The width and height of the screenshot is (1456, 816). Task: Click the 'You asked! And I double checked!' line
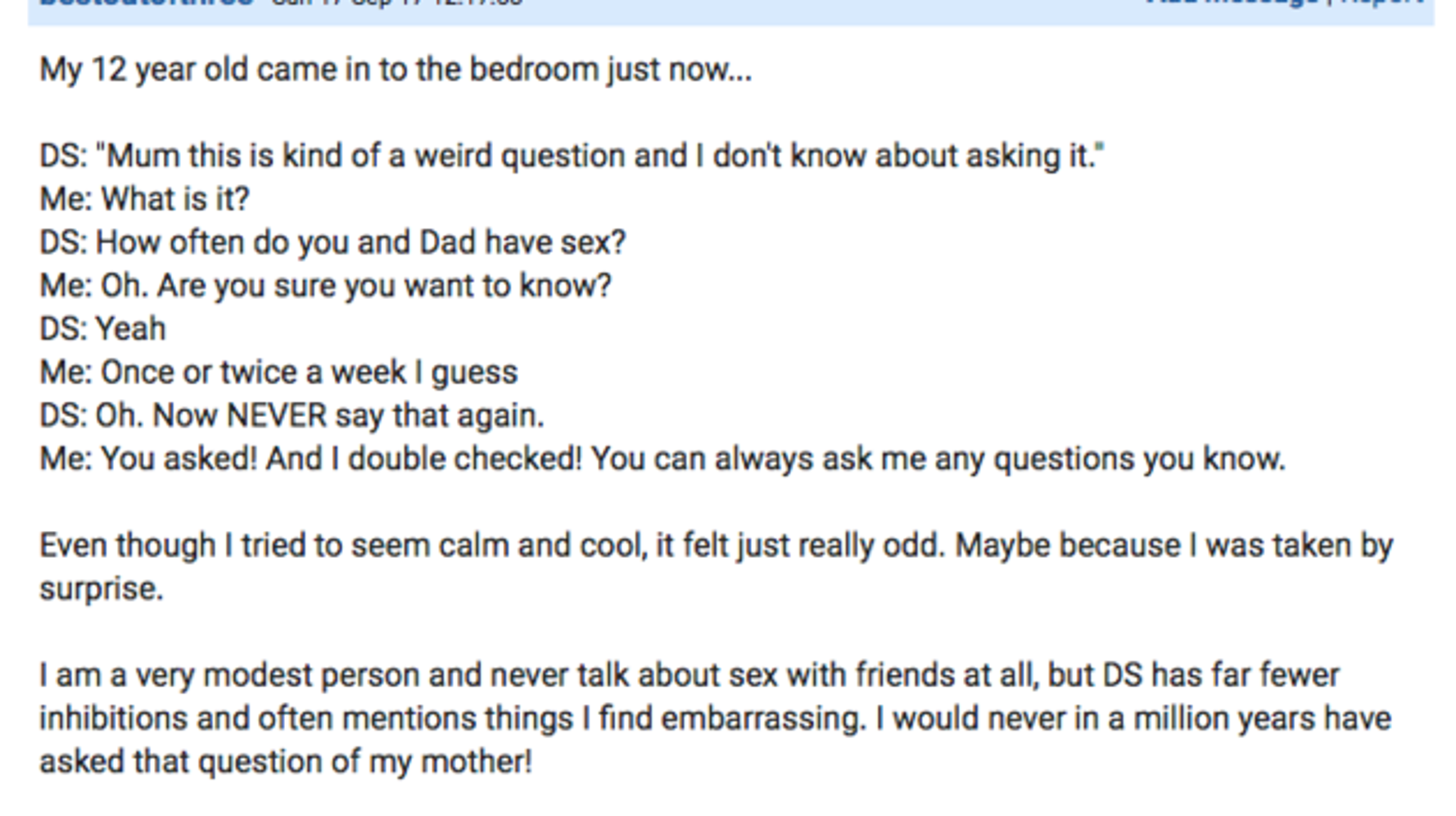tap(662, 460)
